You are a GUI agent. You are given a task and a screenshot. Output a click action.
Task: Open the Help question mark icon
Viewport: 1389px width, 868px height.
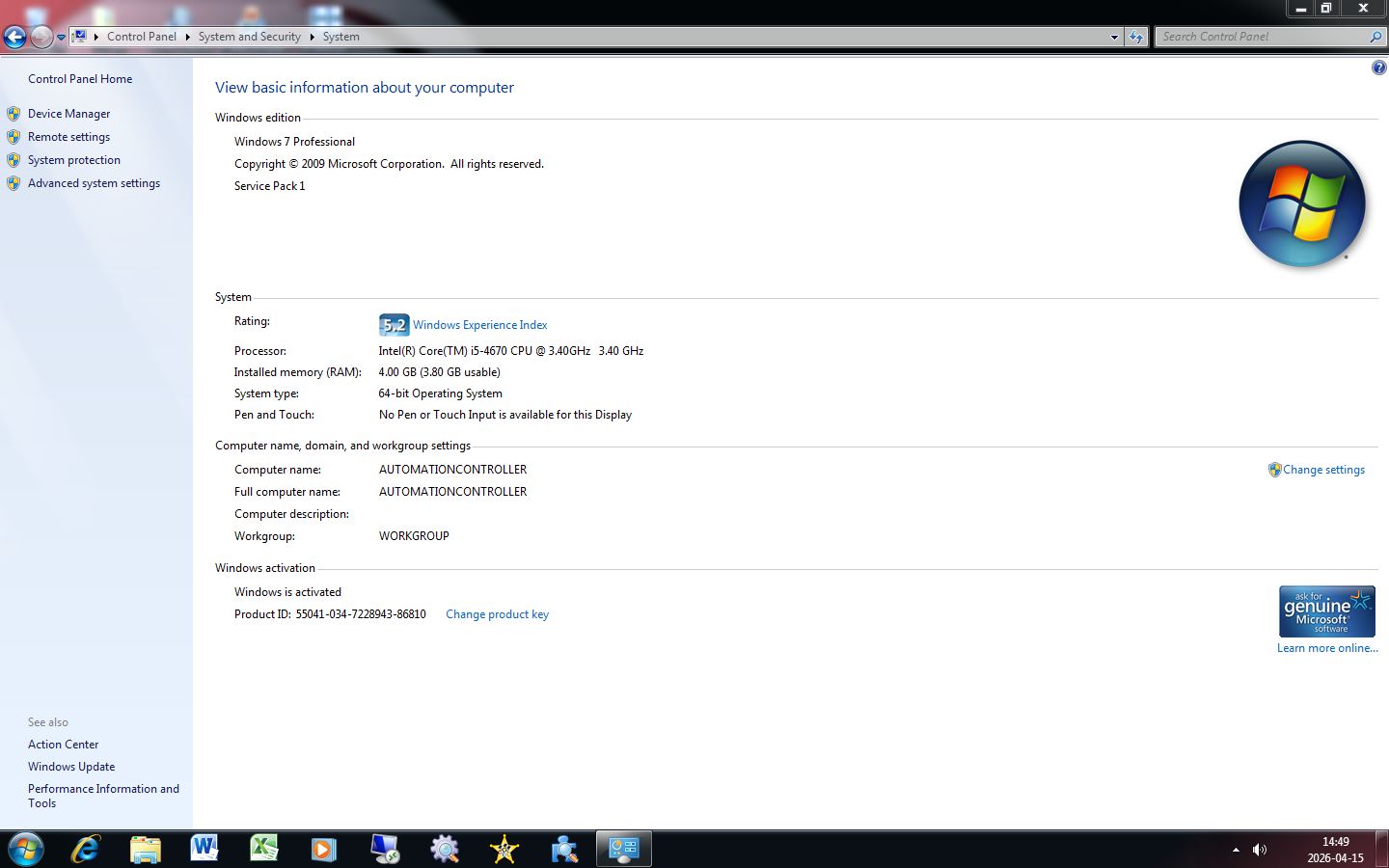click(1378, 67)
